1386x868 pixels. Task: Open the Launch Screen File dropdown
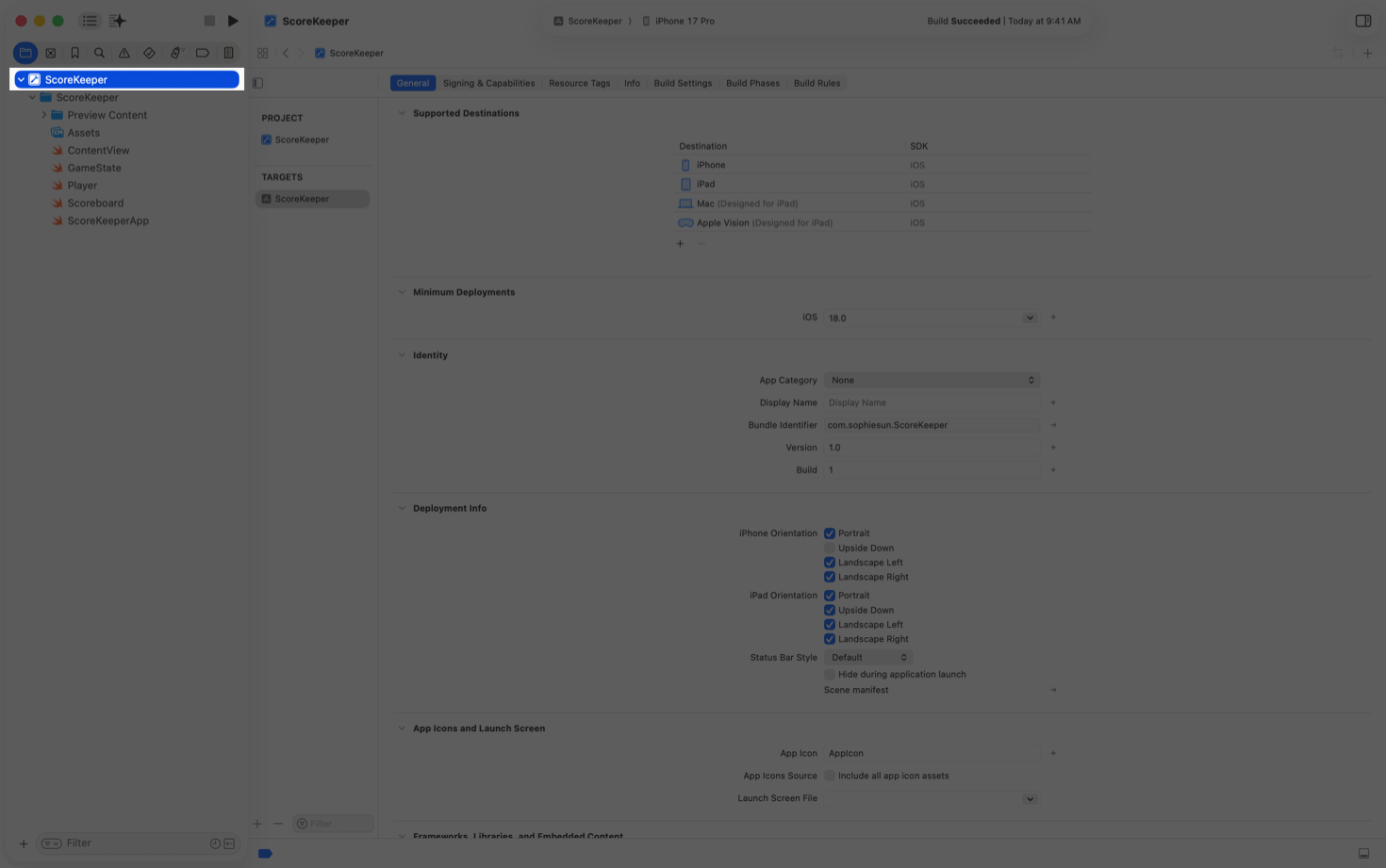[1030, 799]
